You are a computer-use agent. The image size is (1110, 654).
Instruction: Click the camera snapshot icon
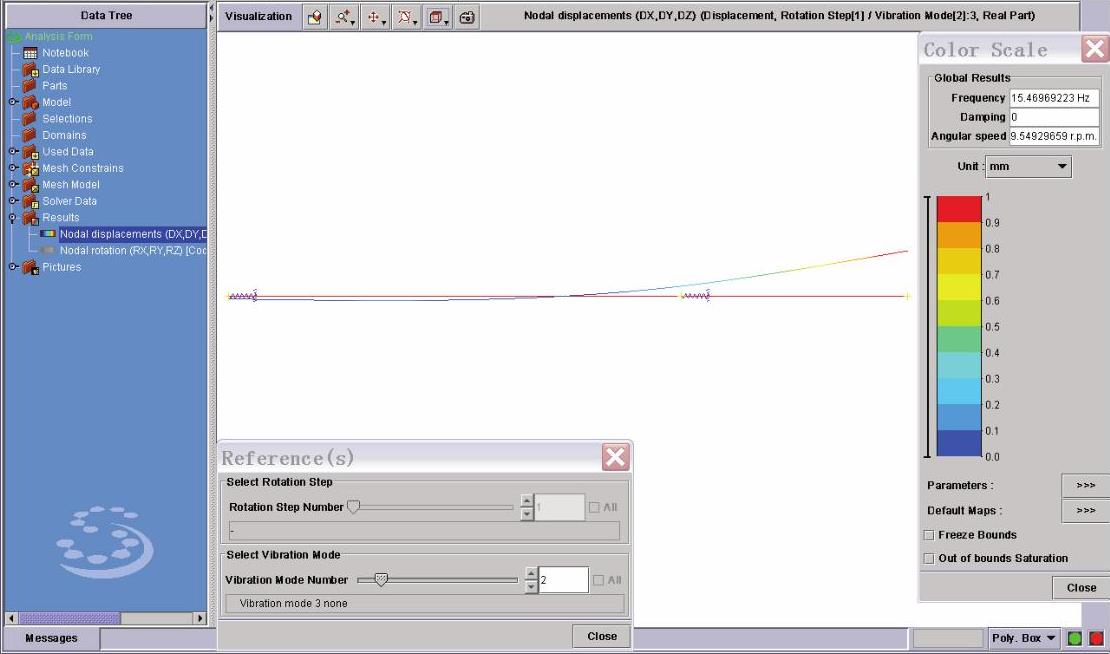[x=467, y=16]
